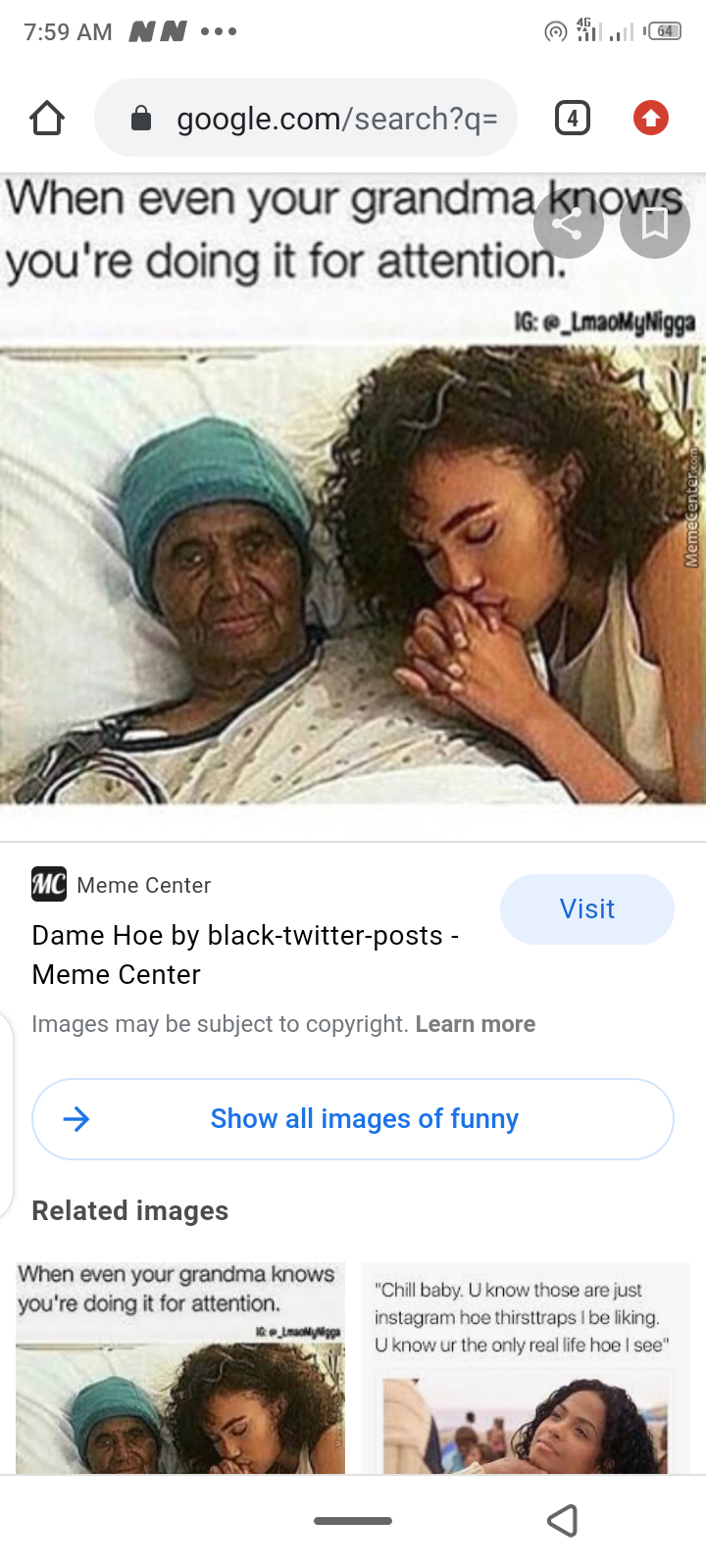
Task: Open the Learn more copyright link
Action: tap(476, 1024)
